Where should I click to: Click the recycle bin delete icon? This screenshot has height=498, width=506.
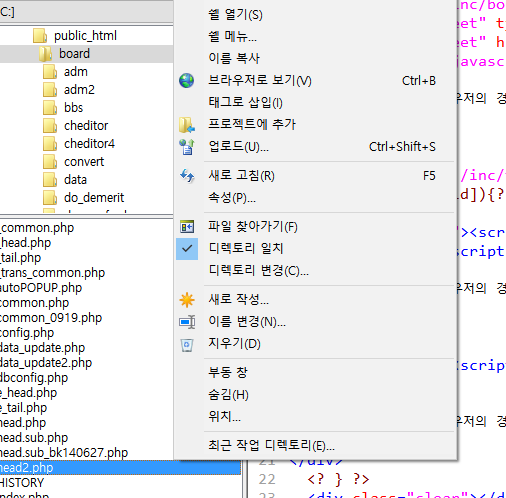pyautogui.click(x=187, y=345)
